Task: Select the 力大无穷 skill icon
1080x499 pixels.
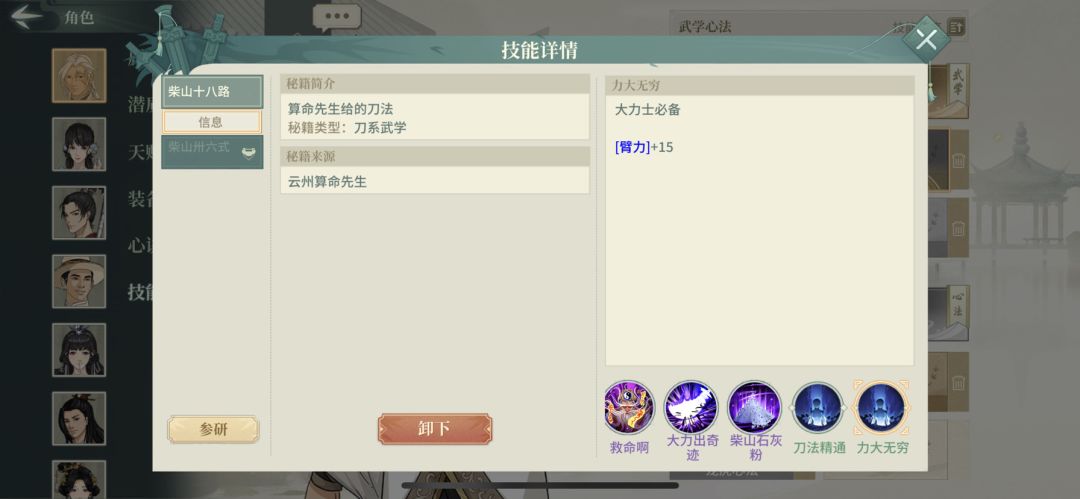Action: point(882,407)
